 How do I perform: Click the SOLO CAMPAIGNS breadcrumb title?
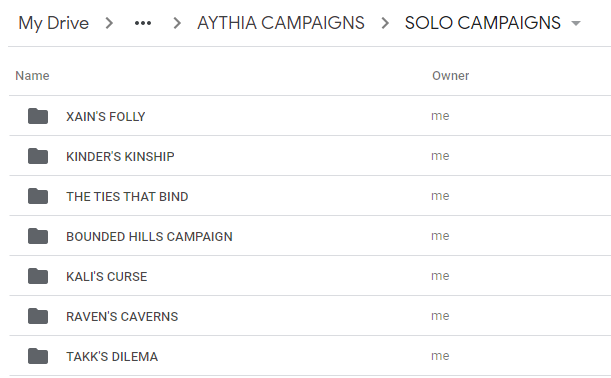click(x=482, y=23)
